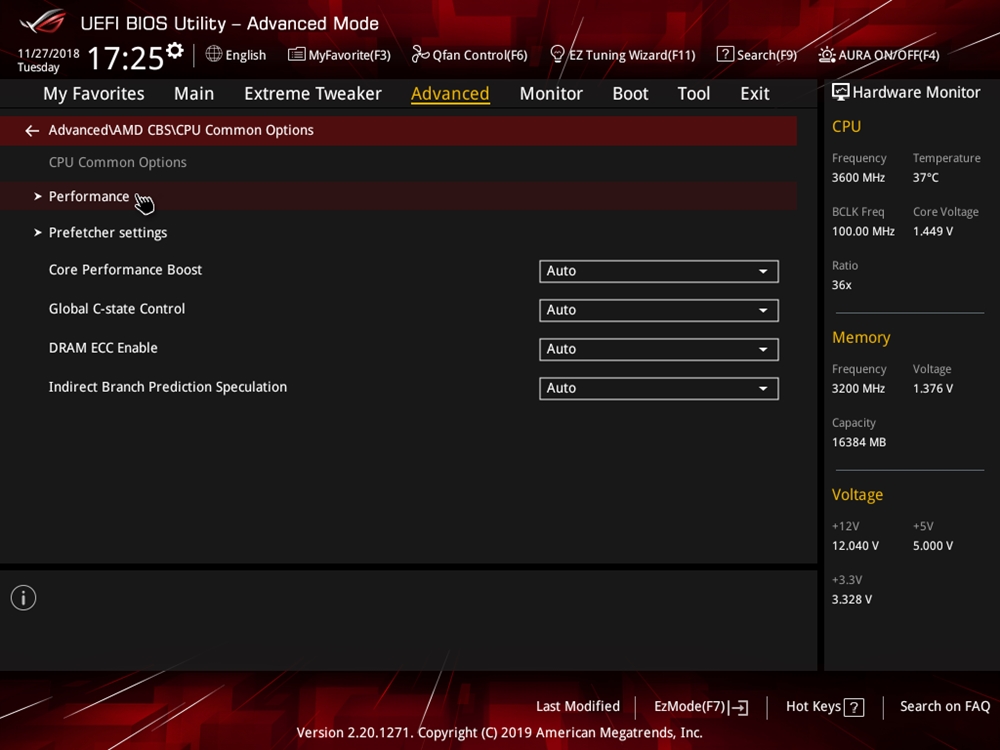Go to the Monitor tab
The image size is (1000, 750).
[x=551, y=94]
